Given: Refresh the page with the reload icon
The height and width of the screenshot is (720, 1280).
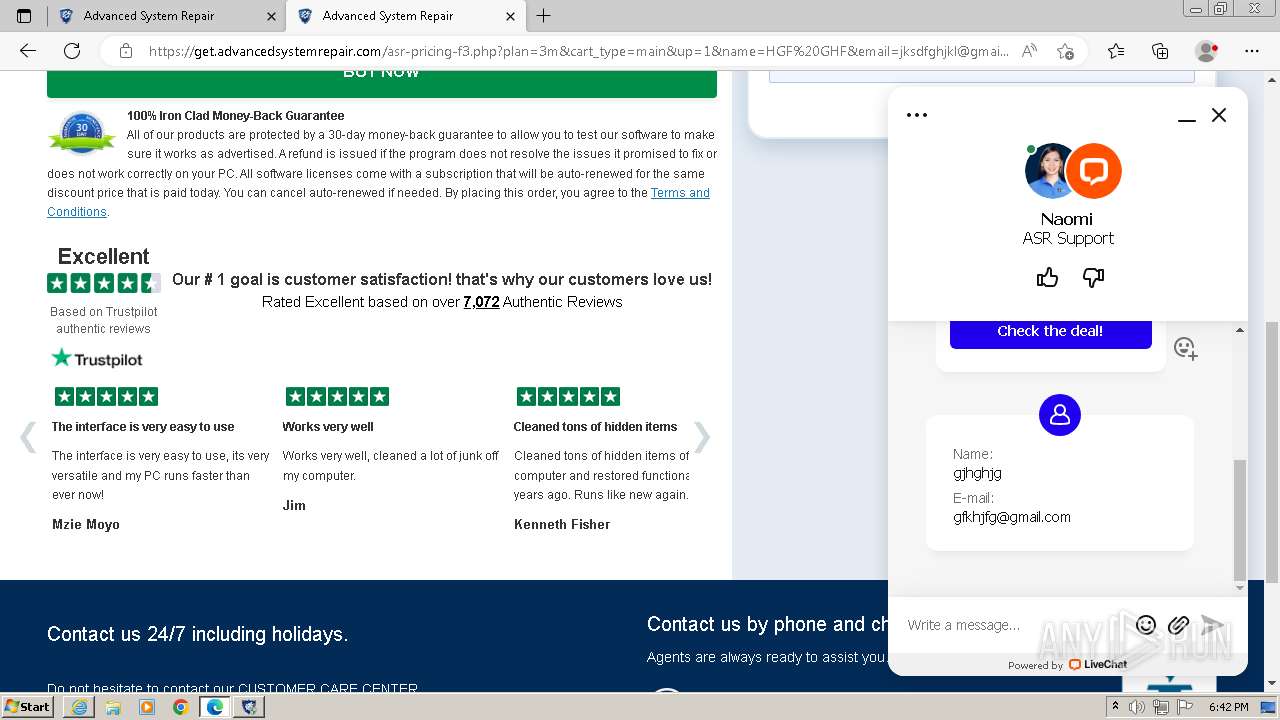Looking at the screenshot, I should click(72, 51).
